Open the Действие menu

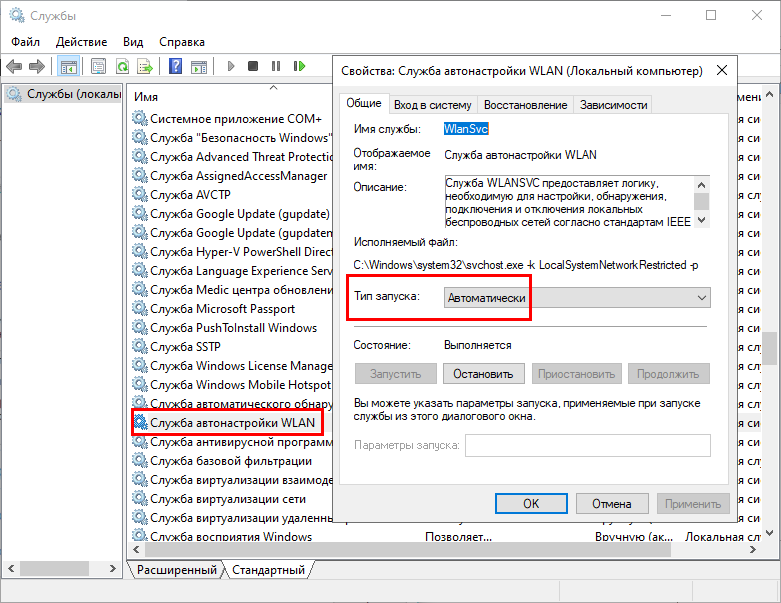tap(81, 42)
